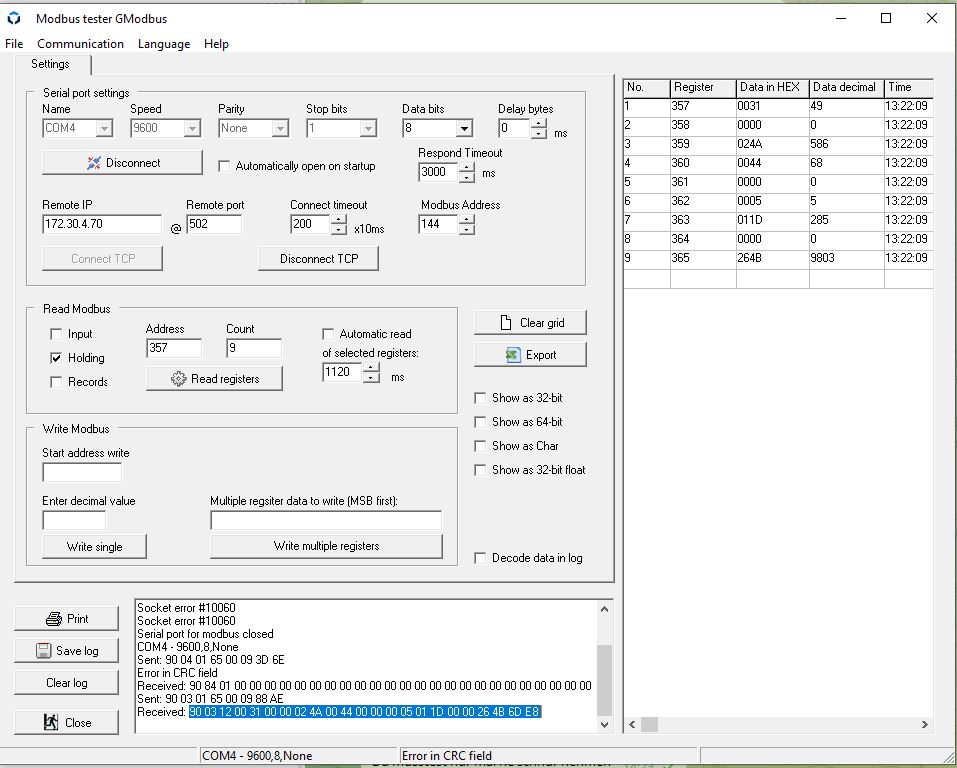Click the blank page icon on Clear grid
957x768 pixels.
[505, 322]
